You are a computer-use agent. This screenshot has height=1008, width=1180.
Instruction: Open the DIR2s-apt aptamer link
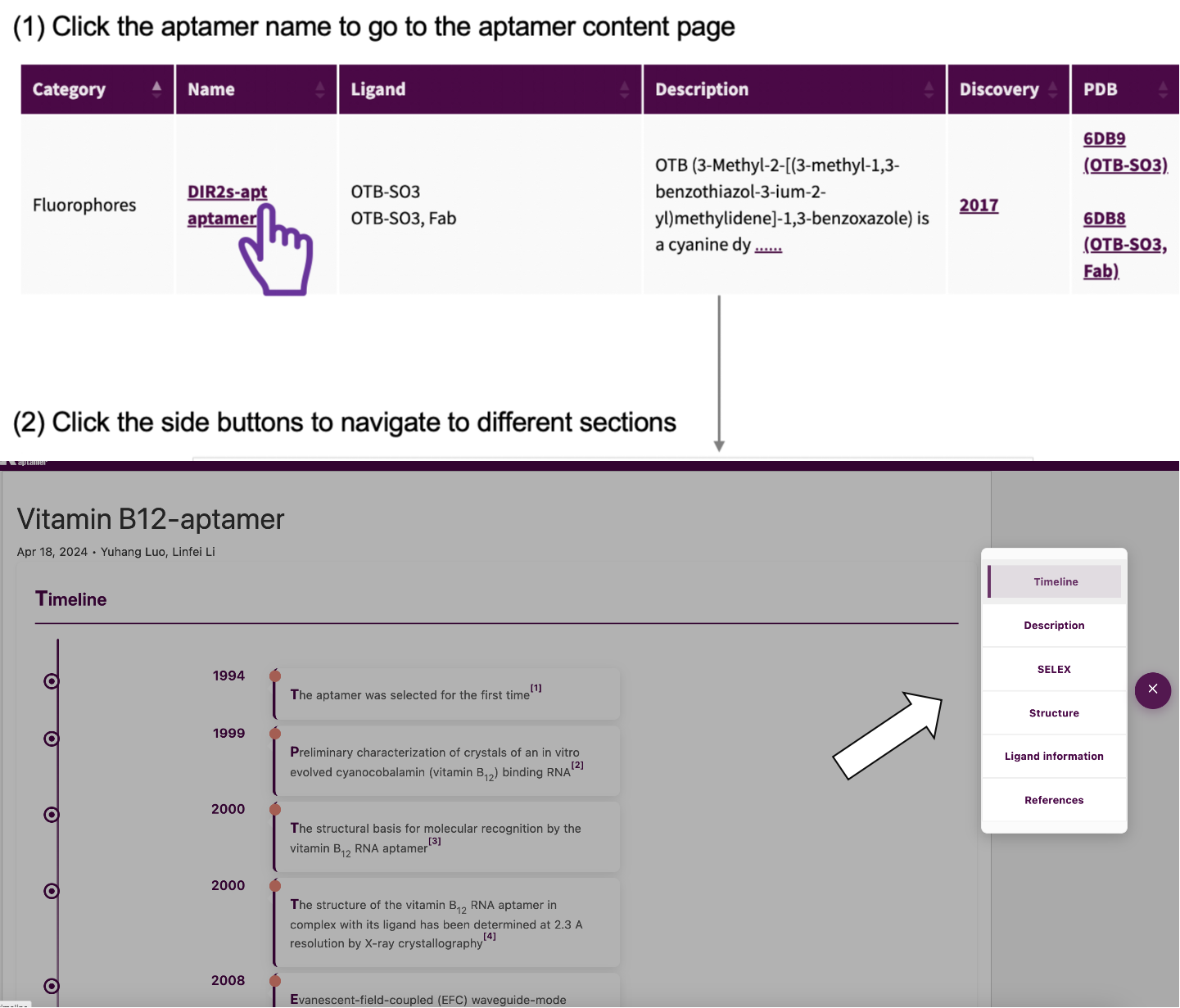[x=227, y=205]
